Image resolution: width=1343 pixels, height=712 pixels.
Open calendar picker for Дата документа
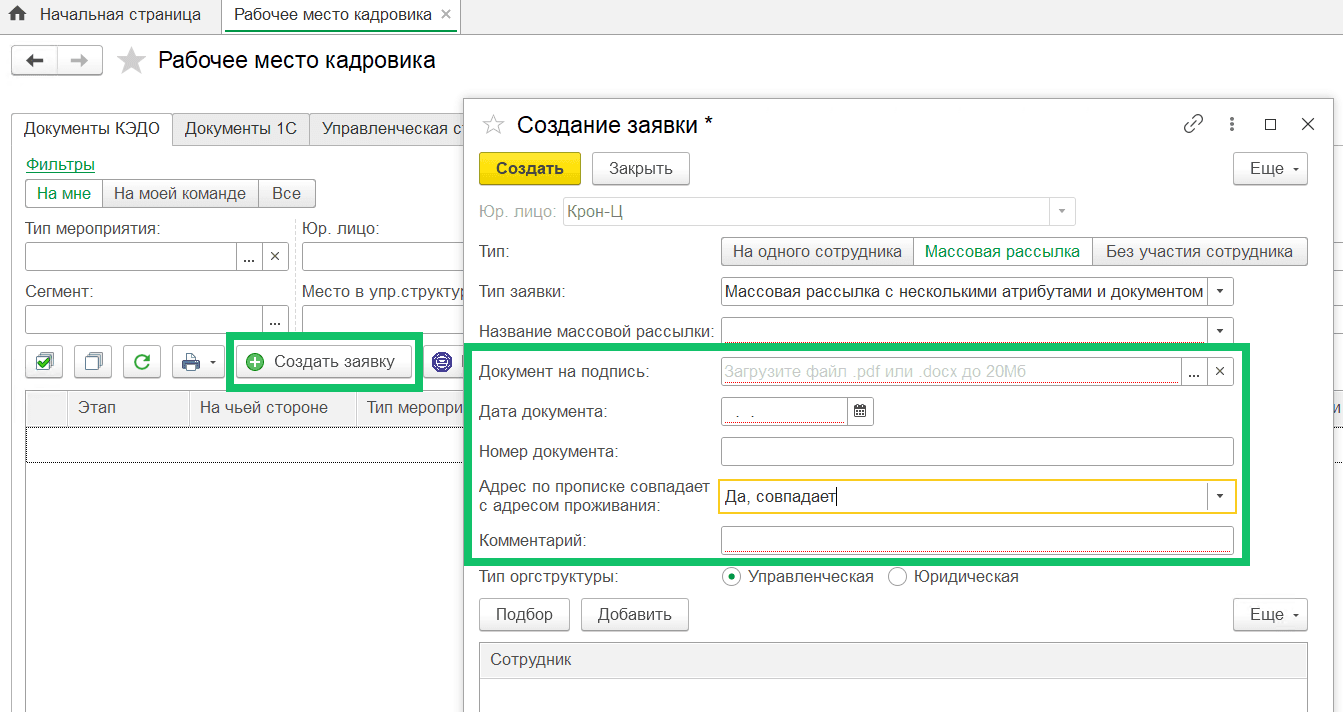(860, 411)
